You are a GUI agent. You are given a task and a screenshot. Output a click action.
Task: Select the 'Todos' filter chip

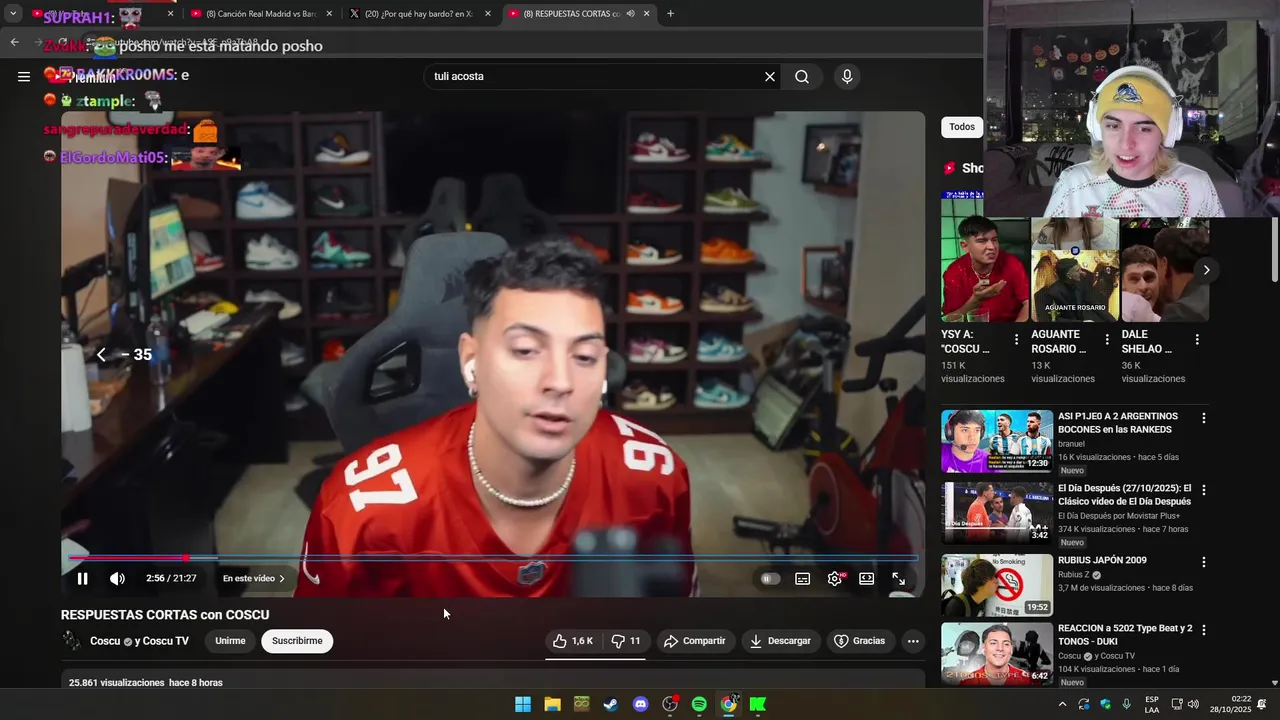(962, 127)
